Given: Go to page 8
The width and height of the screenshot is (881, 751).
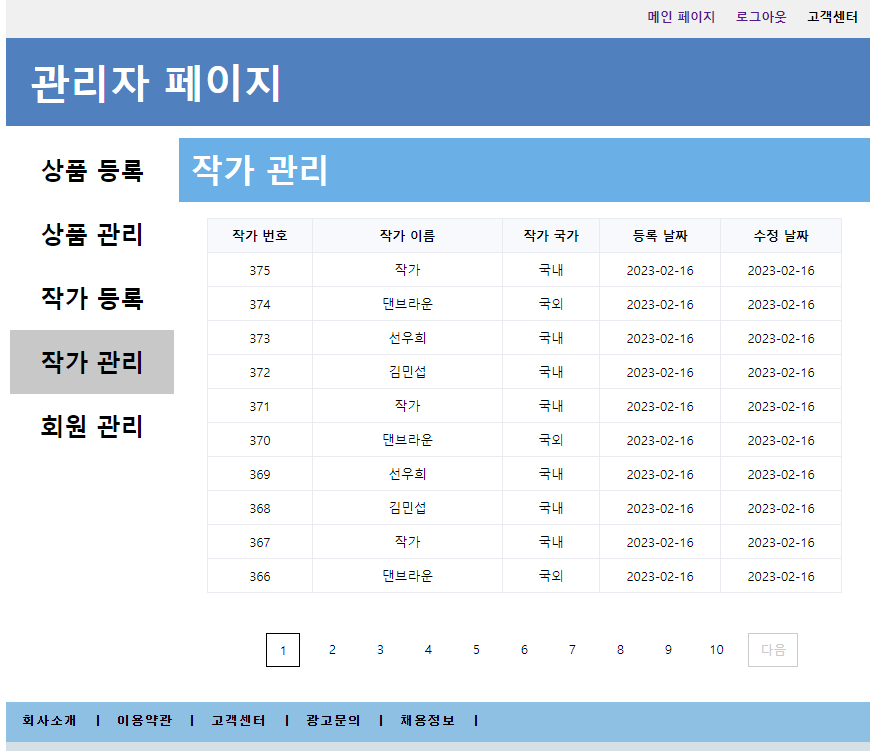Looking at the screenshot, I should click(x=620, y=650).
